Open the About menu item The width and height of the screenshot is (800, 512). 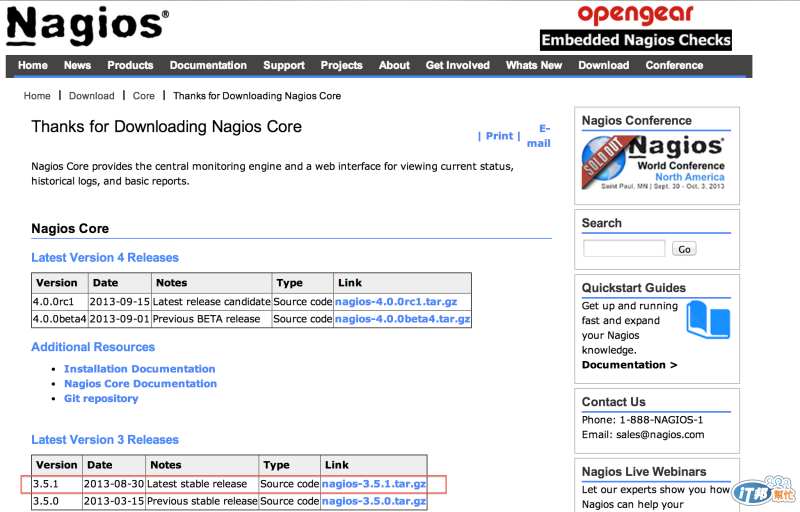click(394, 65)
